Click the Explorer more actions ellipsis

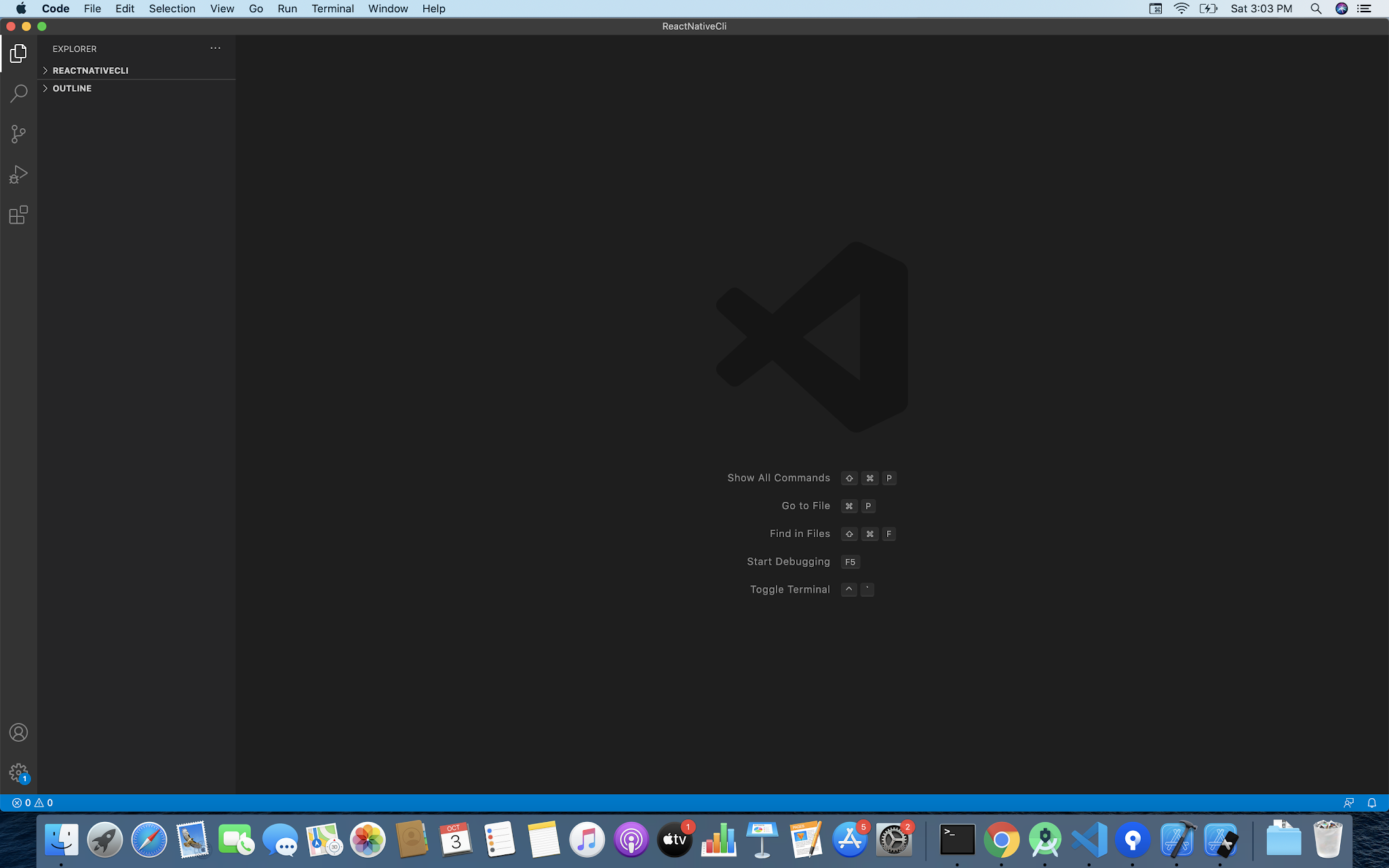(x=215, y=48)
